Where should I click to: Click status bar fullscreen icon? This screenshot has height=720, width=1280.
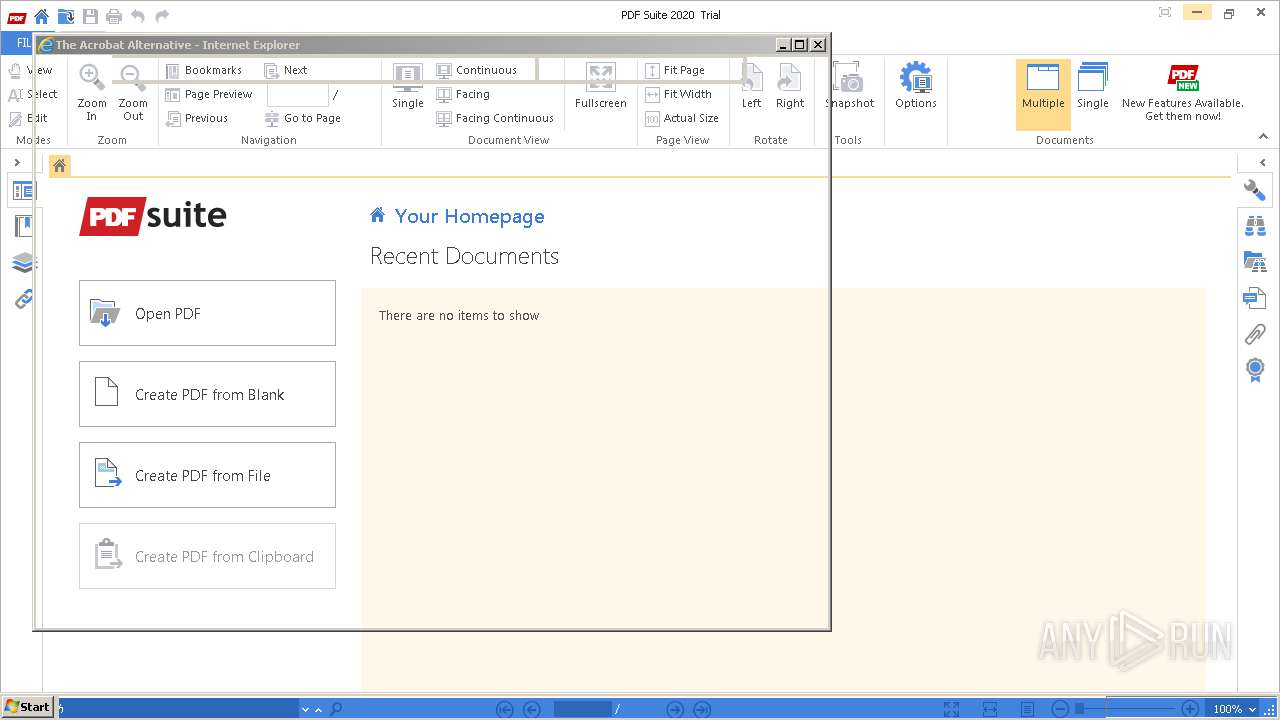tap(952, 709)
